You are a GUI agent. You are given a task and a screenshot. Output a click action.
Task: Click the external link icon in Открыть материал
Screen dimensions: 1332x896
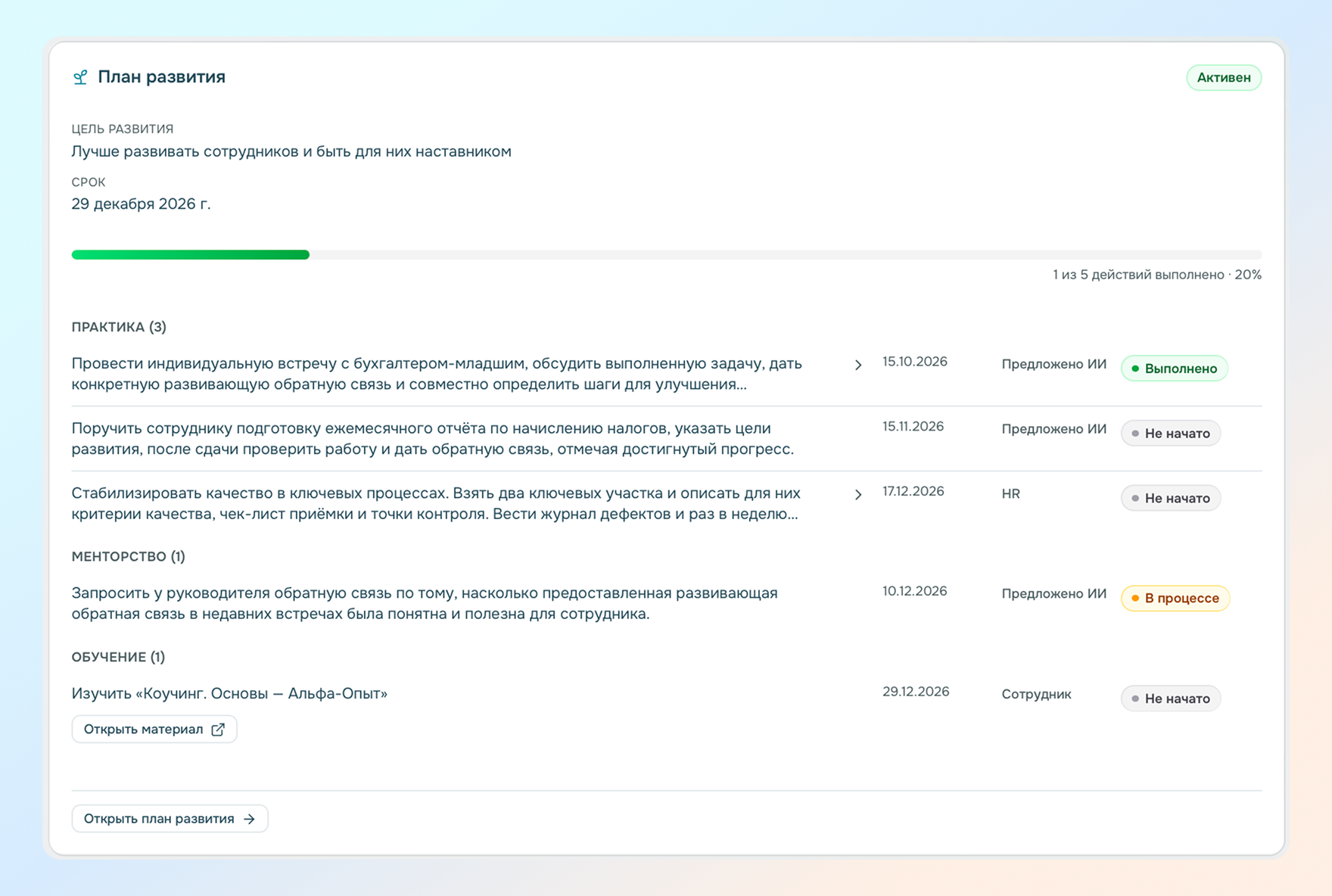coord(218,730)
